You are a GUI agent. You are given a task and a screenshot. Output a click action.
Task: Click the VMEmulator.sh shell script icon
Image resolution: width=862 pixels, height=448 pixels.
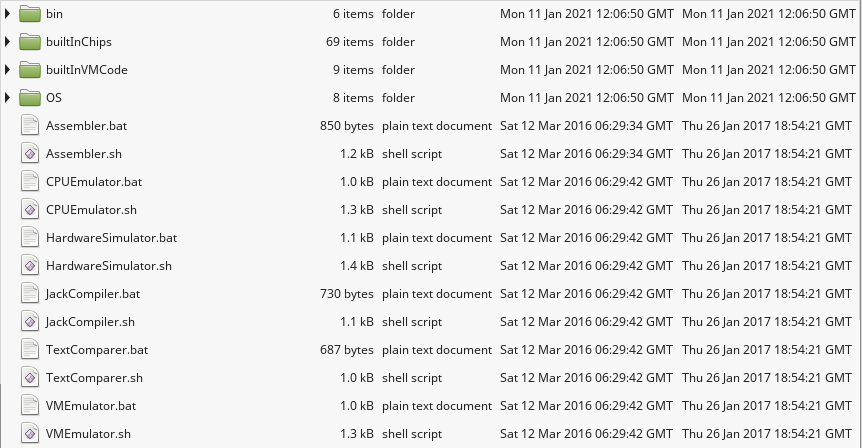tap(29, 434)
